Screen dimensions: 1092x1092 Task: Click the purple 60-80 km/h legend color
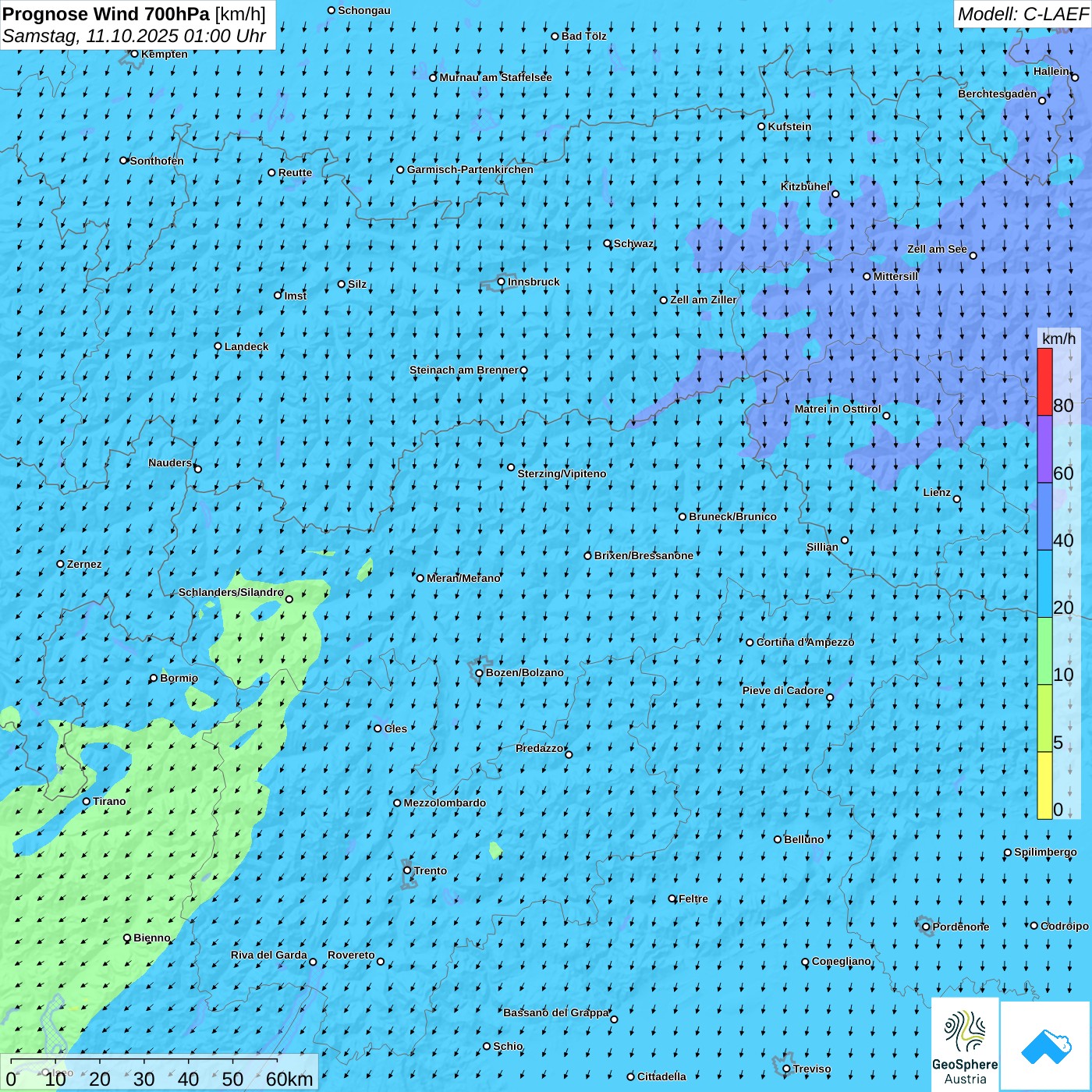click(1044, 449)
